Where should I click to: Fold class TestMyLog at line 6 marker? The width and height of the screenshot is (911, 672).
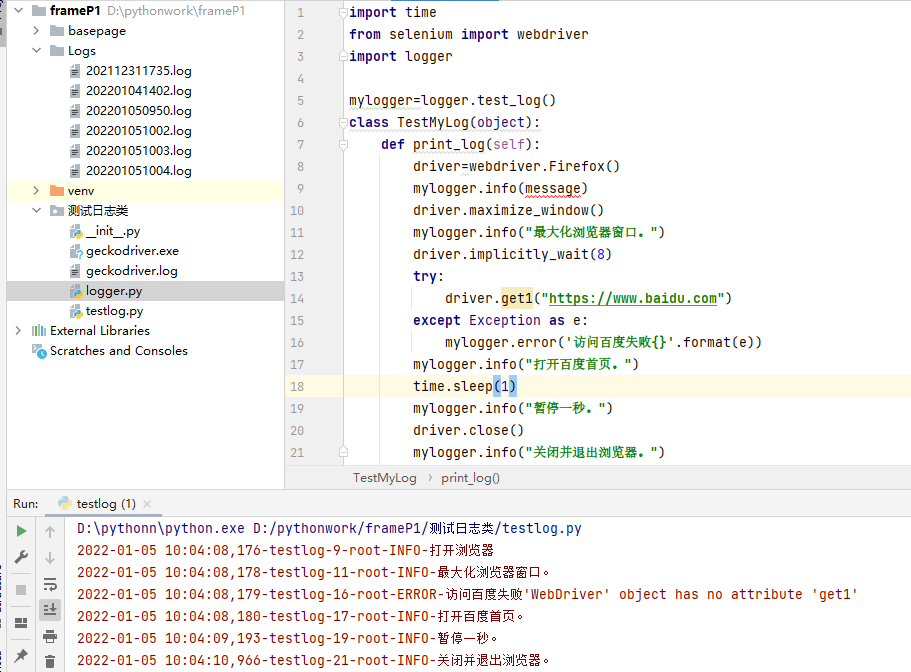[x=343, y=123]
